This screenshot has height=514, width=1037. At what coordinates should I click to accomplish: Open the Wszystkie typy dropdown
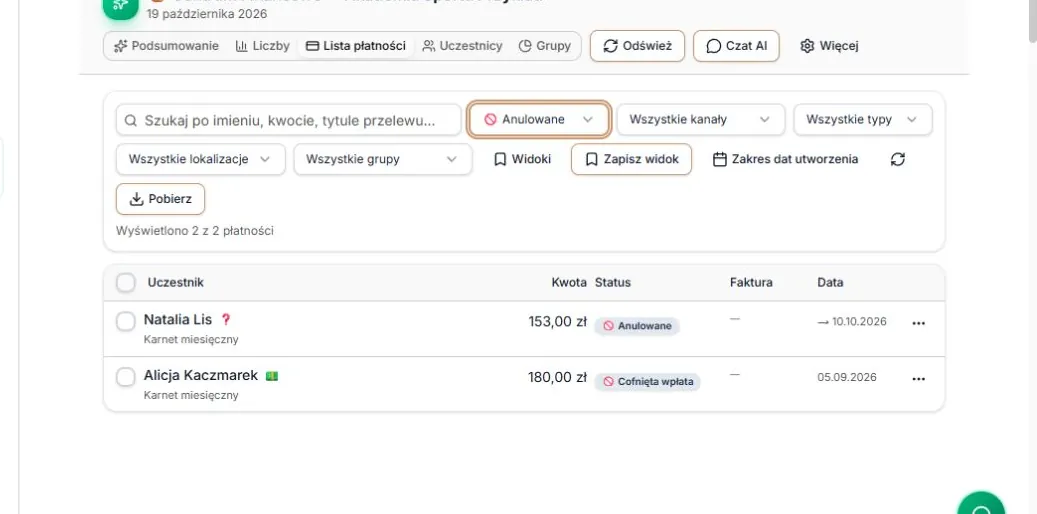pyautogui.click(x=862, y=120)
